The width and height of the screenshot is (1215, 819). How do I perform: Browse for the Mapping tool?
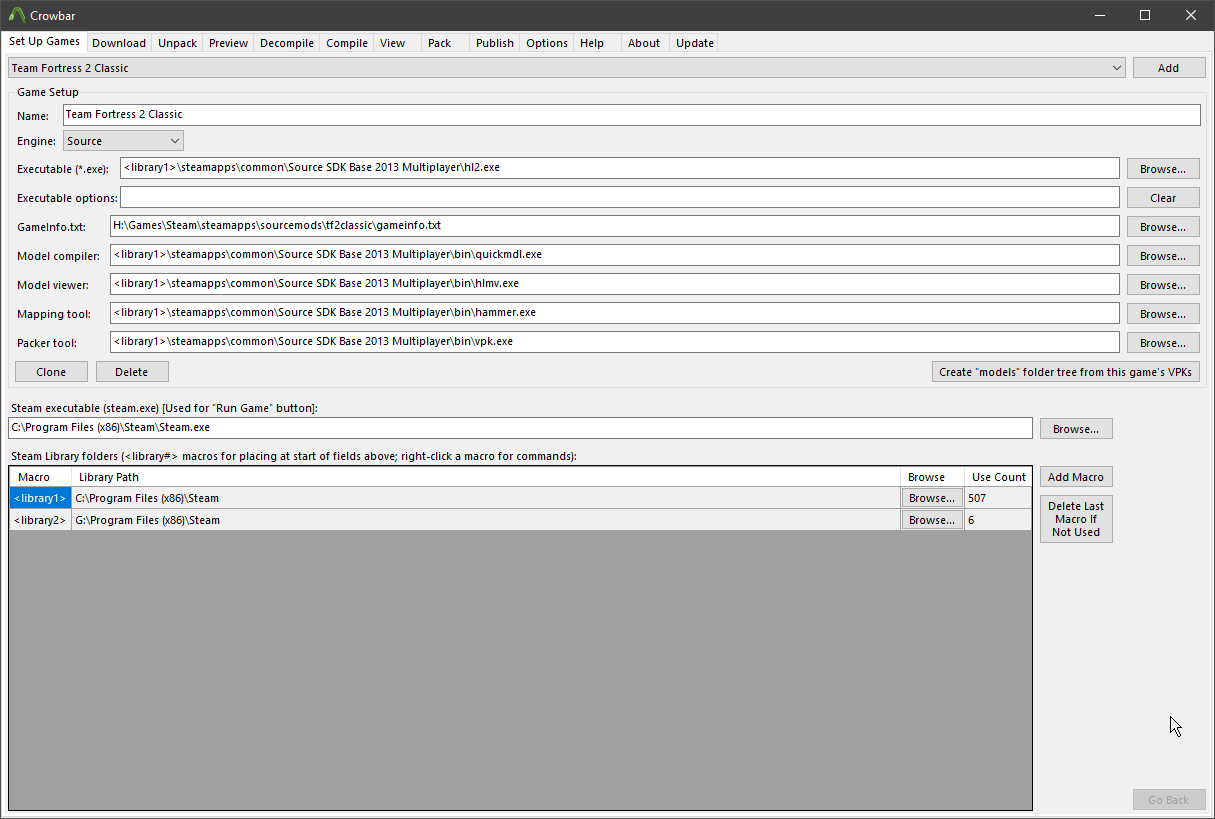tap(1163, 314)
